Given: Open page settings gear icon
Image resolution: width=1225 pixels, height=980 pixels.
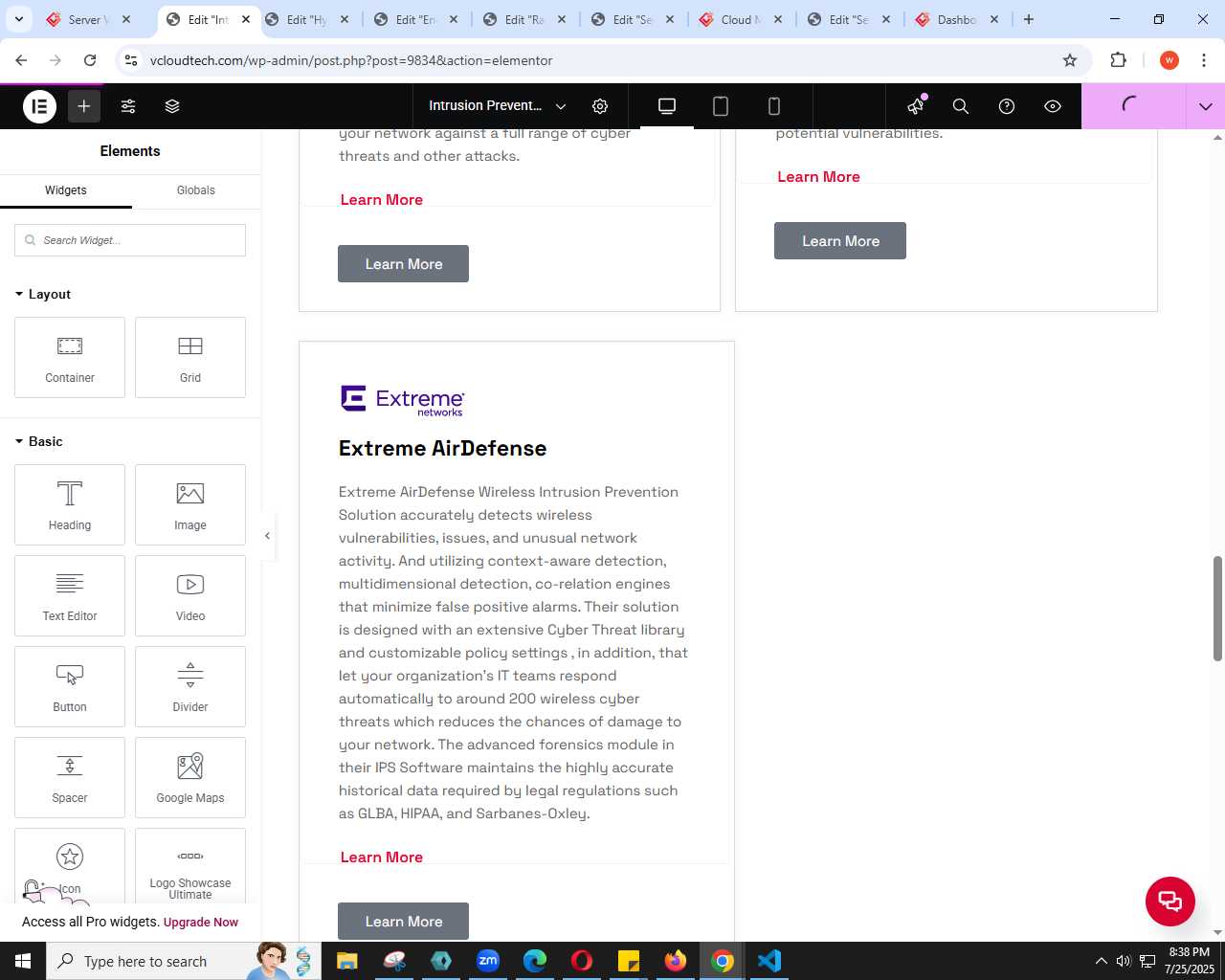Looking at the screenshot, I should click(x=600, y=106).
